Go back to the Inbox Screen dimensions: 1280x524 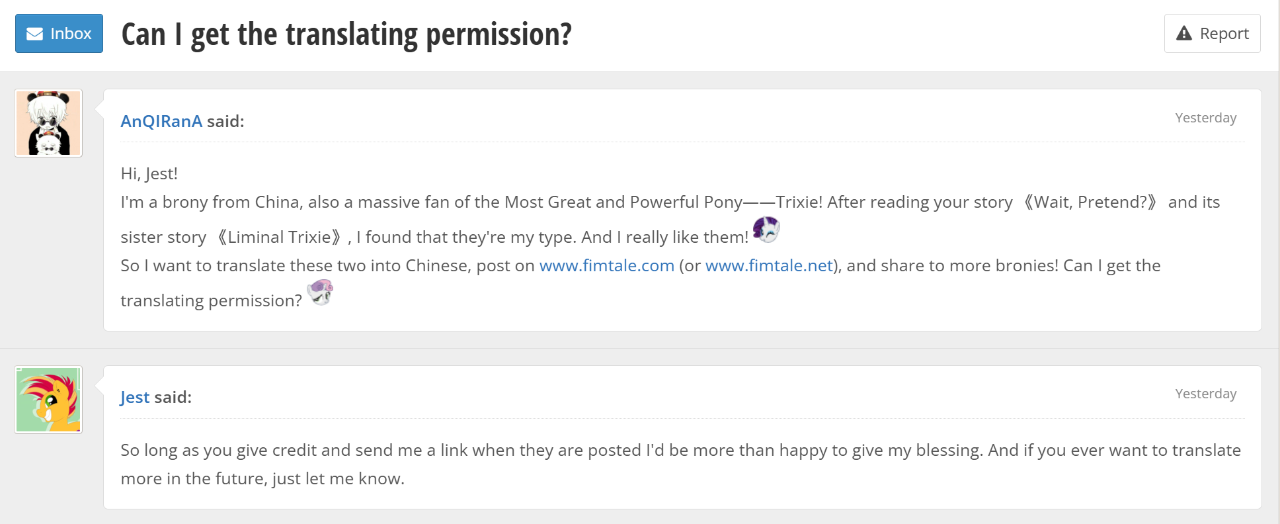[x=59, y=33]
